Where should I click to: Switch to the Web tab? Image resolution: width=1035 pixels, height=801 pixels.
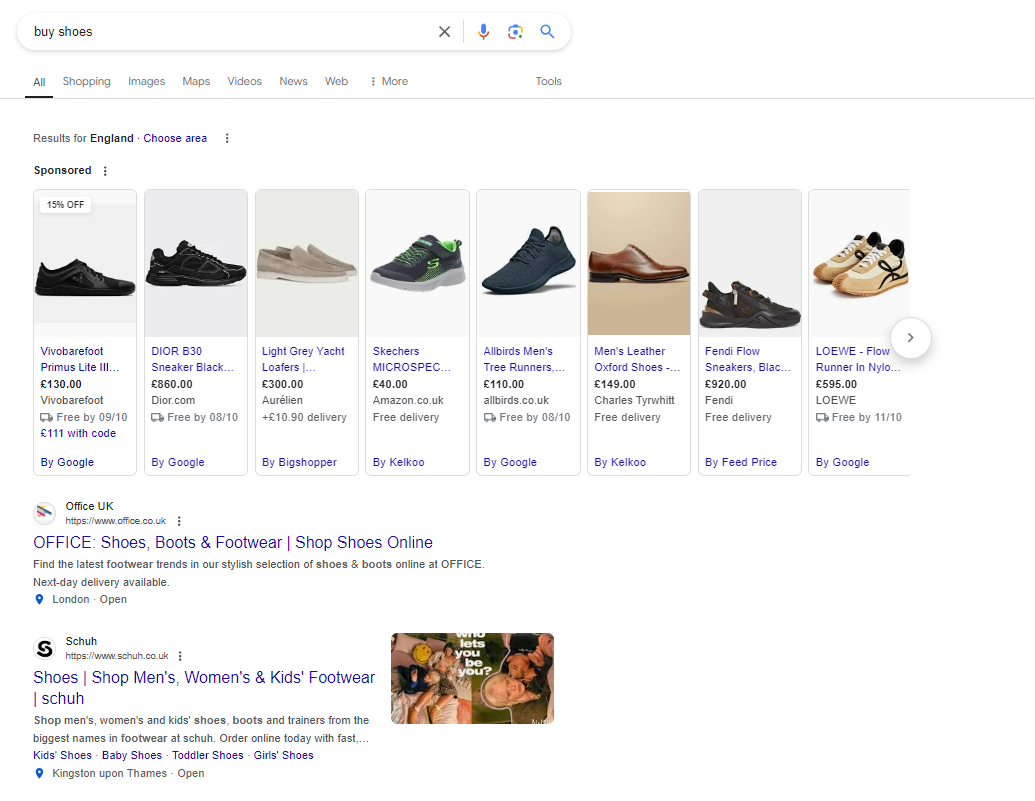click(x=336, y=81)
